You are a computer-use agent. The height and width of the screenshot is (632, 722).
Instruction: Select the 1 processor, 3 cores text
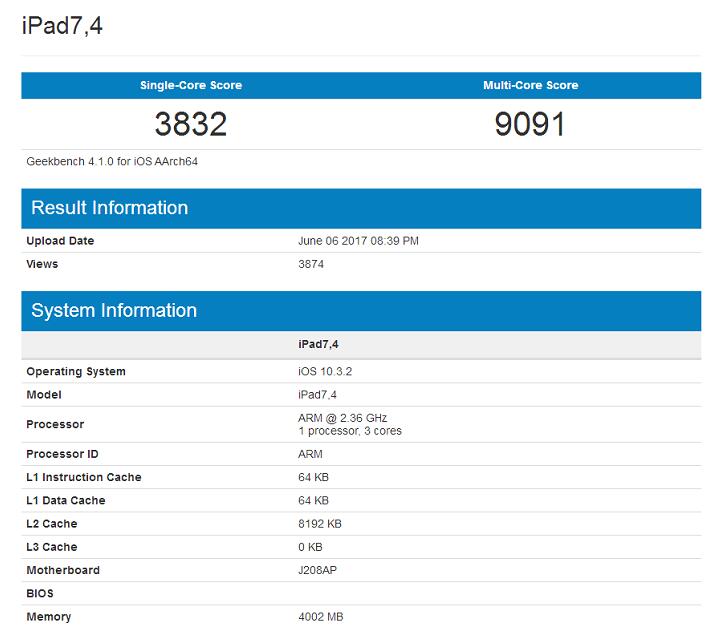[350, 431]
